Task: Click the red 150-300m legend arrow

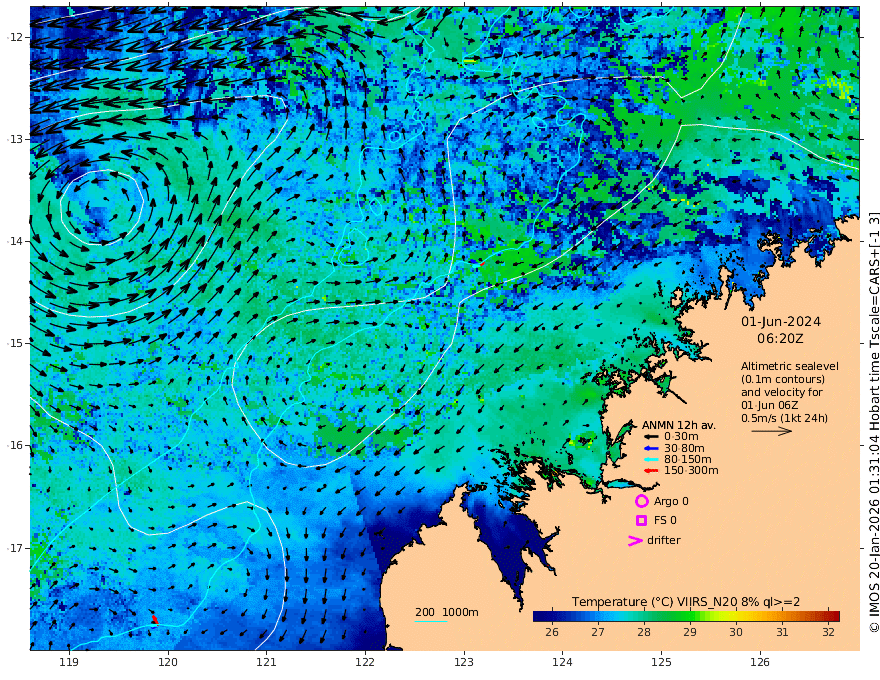Action: point(651,471)
